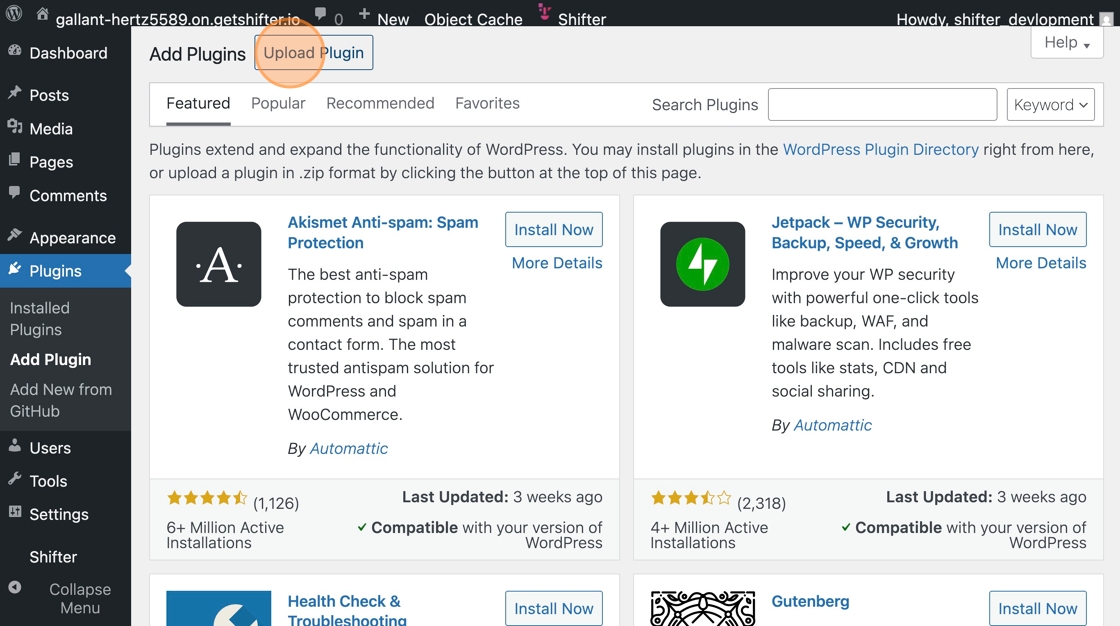Expand the Help panel
The image size is (1120, 626).
coord(1067,43)
